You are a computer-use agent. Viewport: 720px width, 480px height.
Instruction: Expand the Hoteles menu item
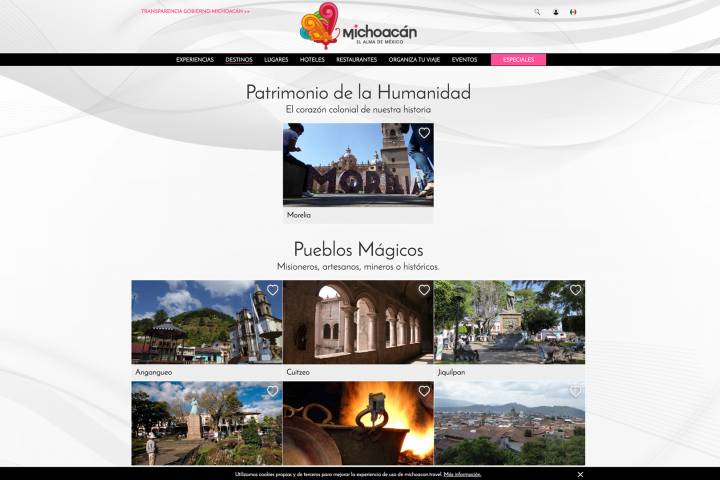pos(312,60)
